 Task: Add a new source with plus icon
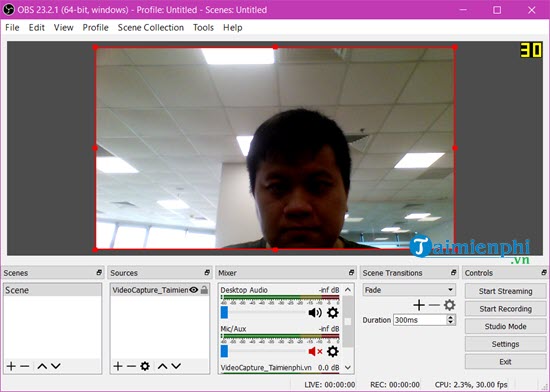[118, 366]
